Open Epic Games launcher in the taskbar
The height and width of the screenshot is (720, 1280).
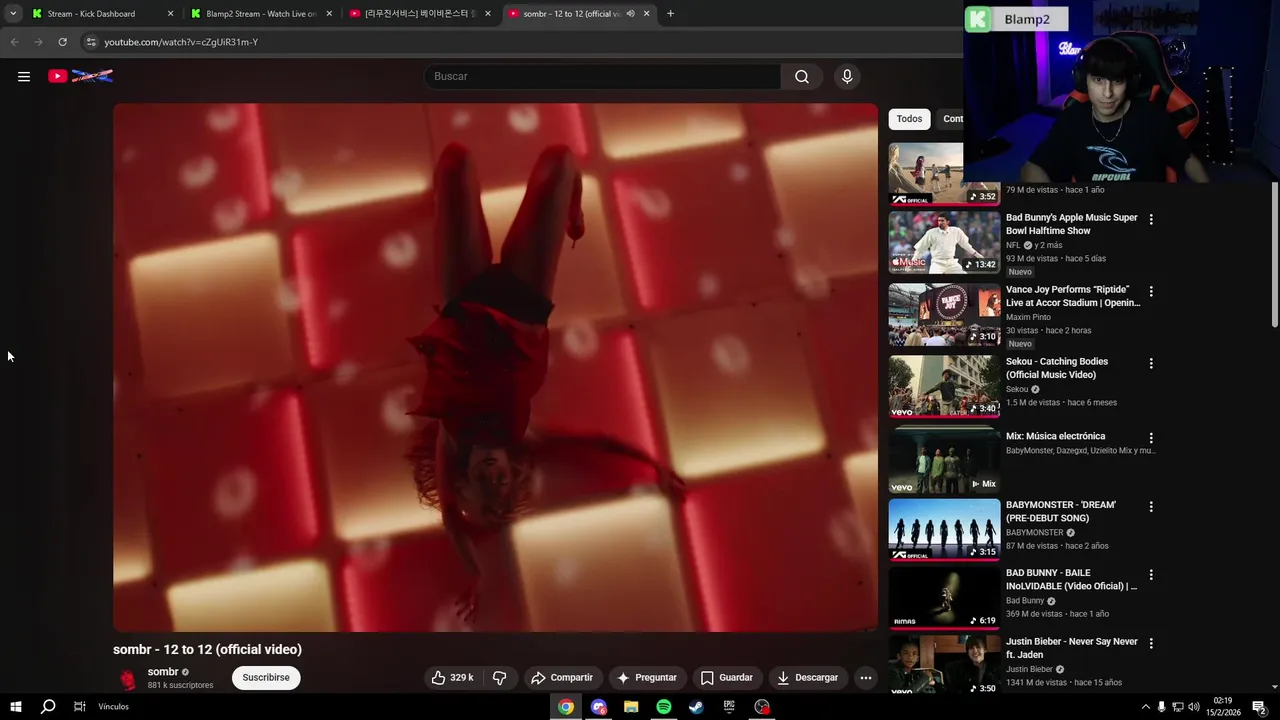pyautogui.click(x=729, y=706)
